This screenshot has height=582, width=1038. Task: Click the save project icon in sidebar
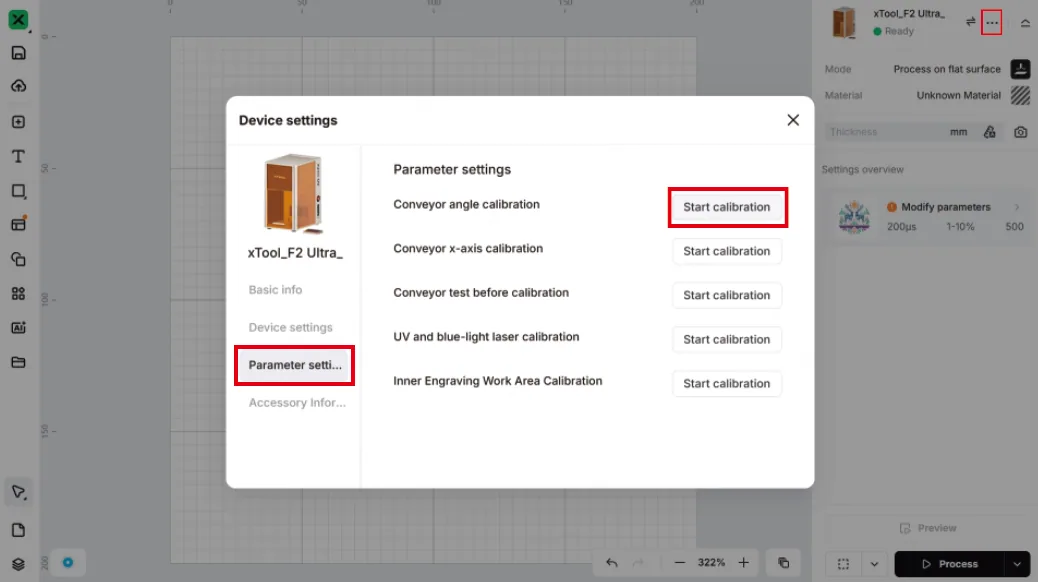pyautogui.click(x=19, y=53)
